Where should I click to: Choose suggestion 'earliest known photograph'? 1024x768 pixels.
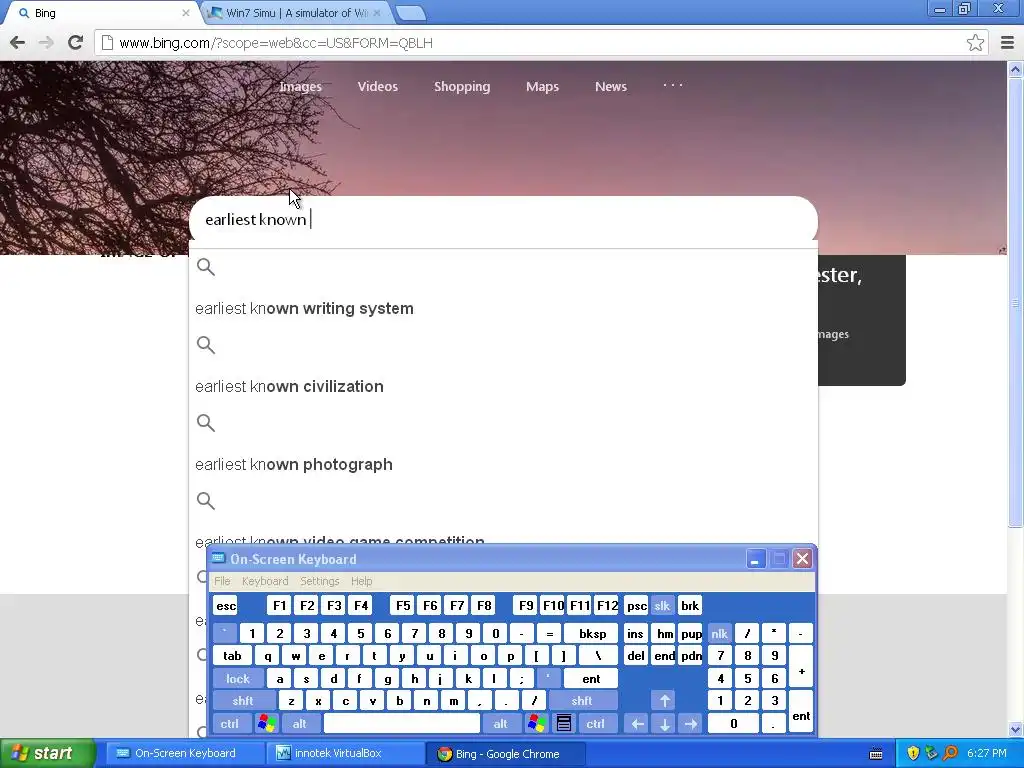point(294,464)
